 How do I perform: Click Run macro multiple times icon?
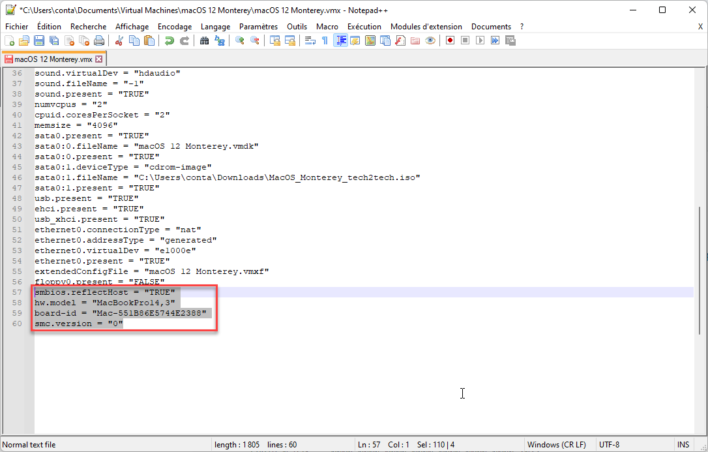[x=495, y=41]
